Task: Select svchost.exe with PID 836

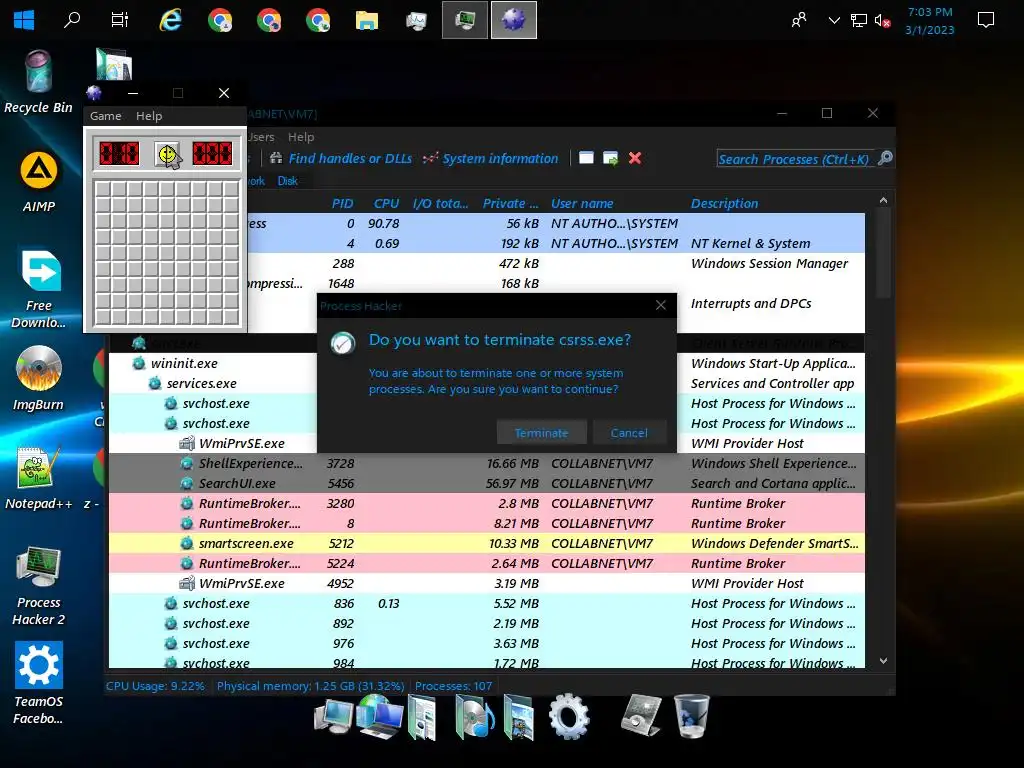Action: tap(487, 603)
